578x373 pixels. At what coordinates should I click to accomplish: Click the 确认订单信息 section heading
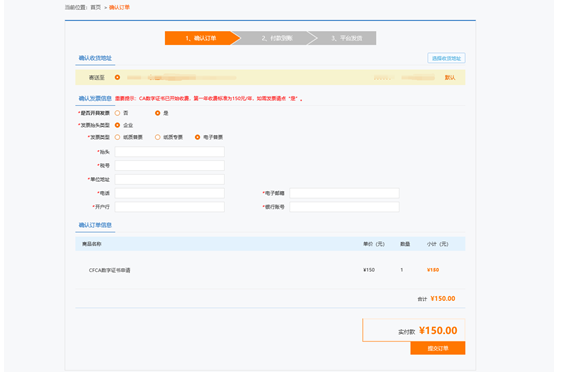(95, 225)
